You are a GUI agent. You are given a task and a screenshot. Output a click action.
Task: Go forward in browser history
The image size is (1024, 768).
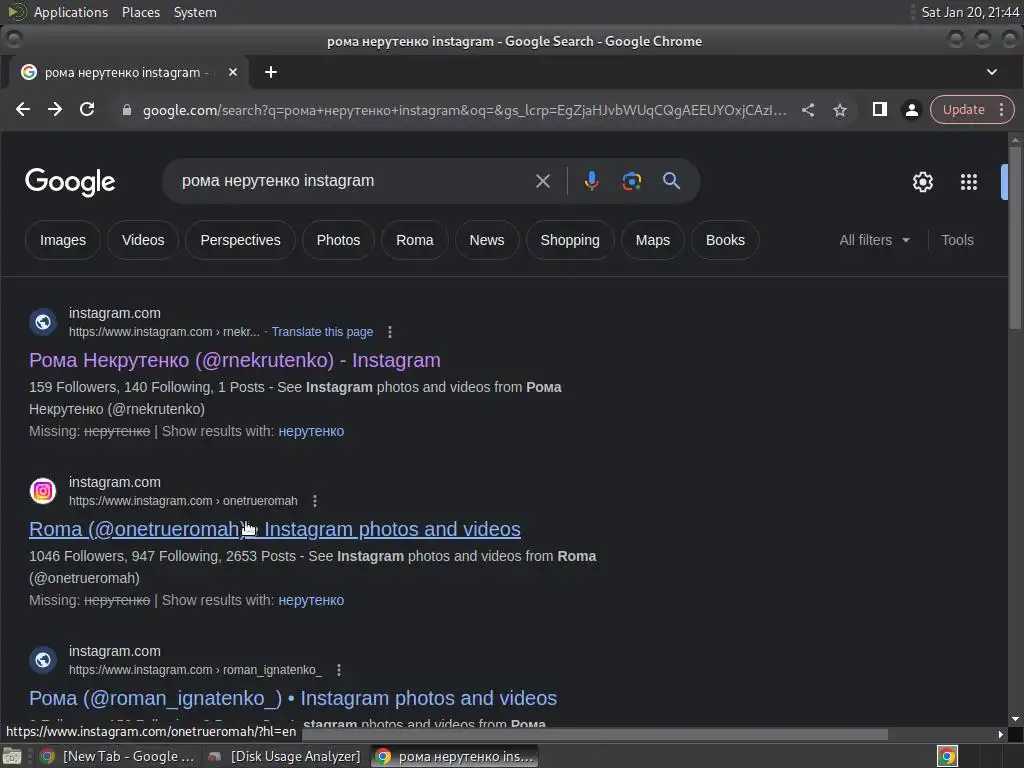[x=55, y=110]
